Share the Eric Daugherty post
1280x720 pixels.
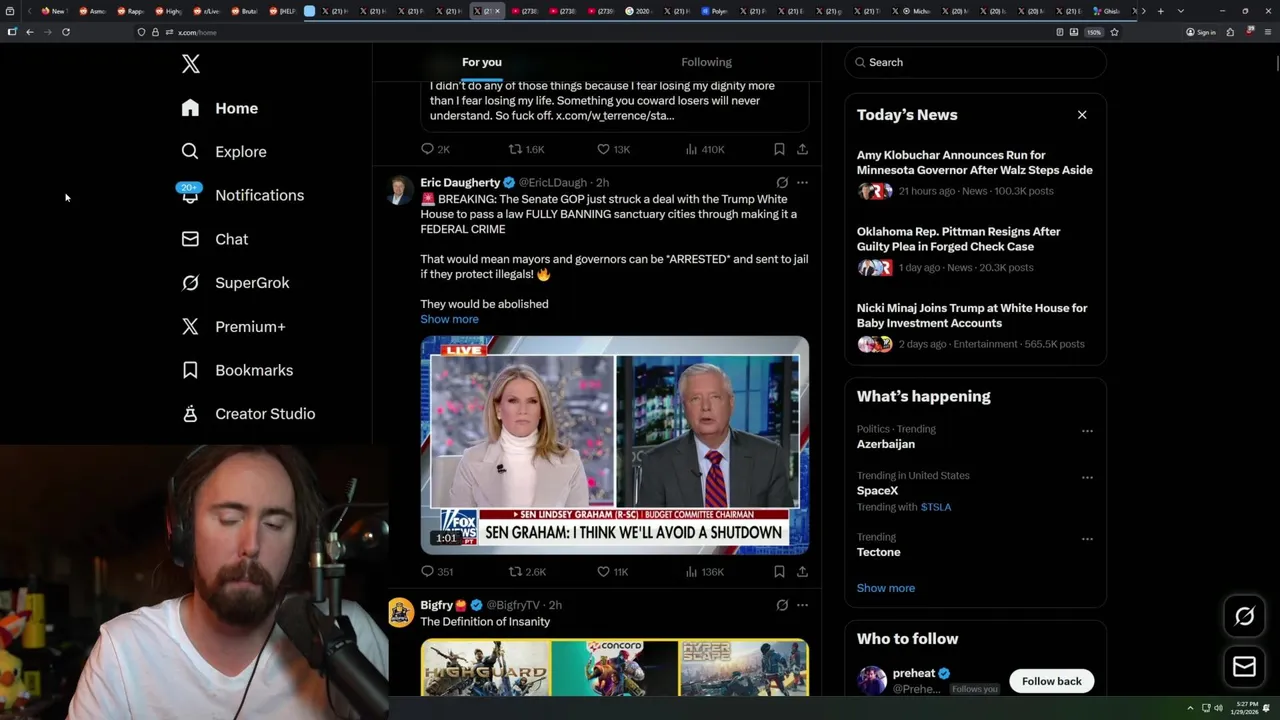802,572
